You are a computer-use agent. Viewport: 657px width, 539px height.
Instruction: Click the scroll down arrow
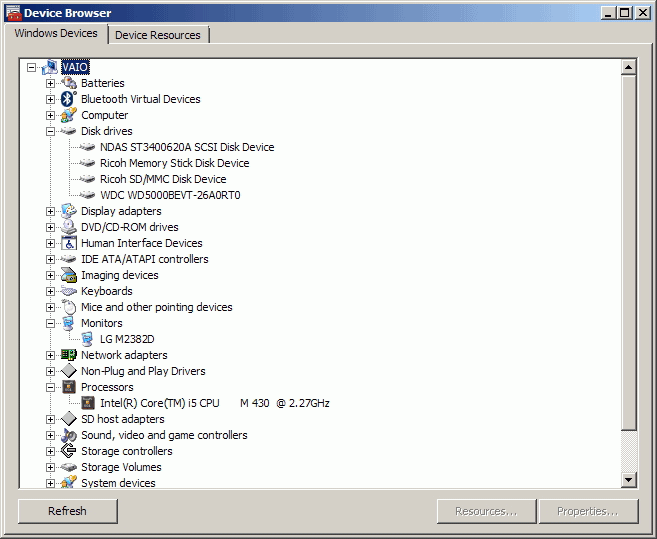[x=629, y=479]
